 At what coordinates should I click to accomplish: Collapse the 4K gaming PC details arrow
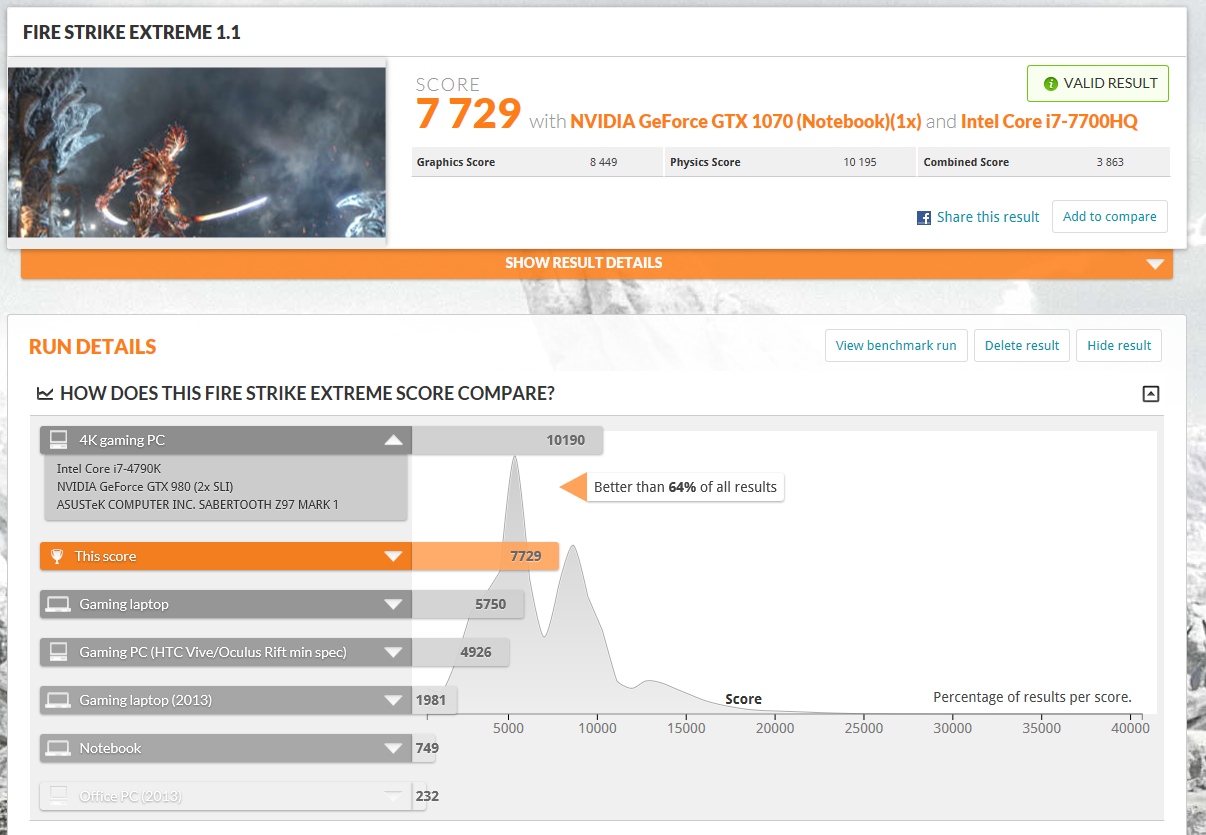[x=393, y=440]
